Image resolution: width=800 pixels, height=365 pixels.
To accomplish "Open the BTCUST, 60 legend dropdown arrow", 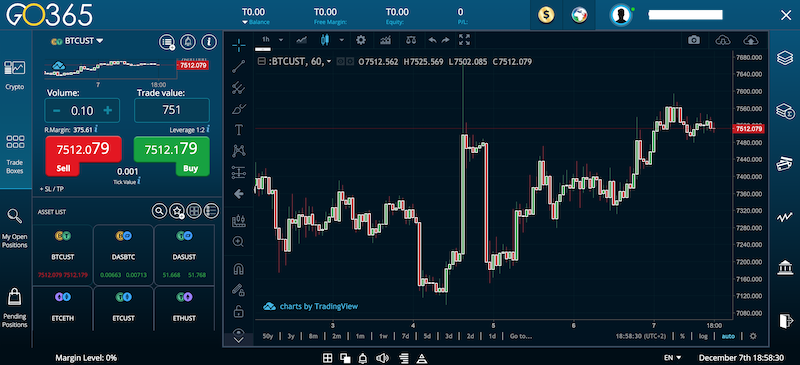I will tap(329, 62).
